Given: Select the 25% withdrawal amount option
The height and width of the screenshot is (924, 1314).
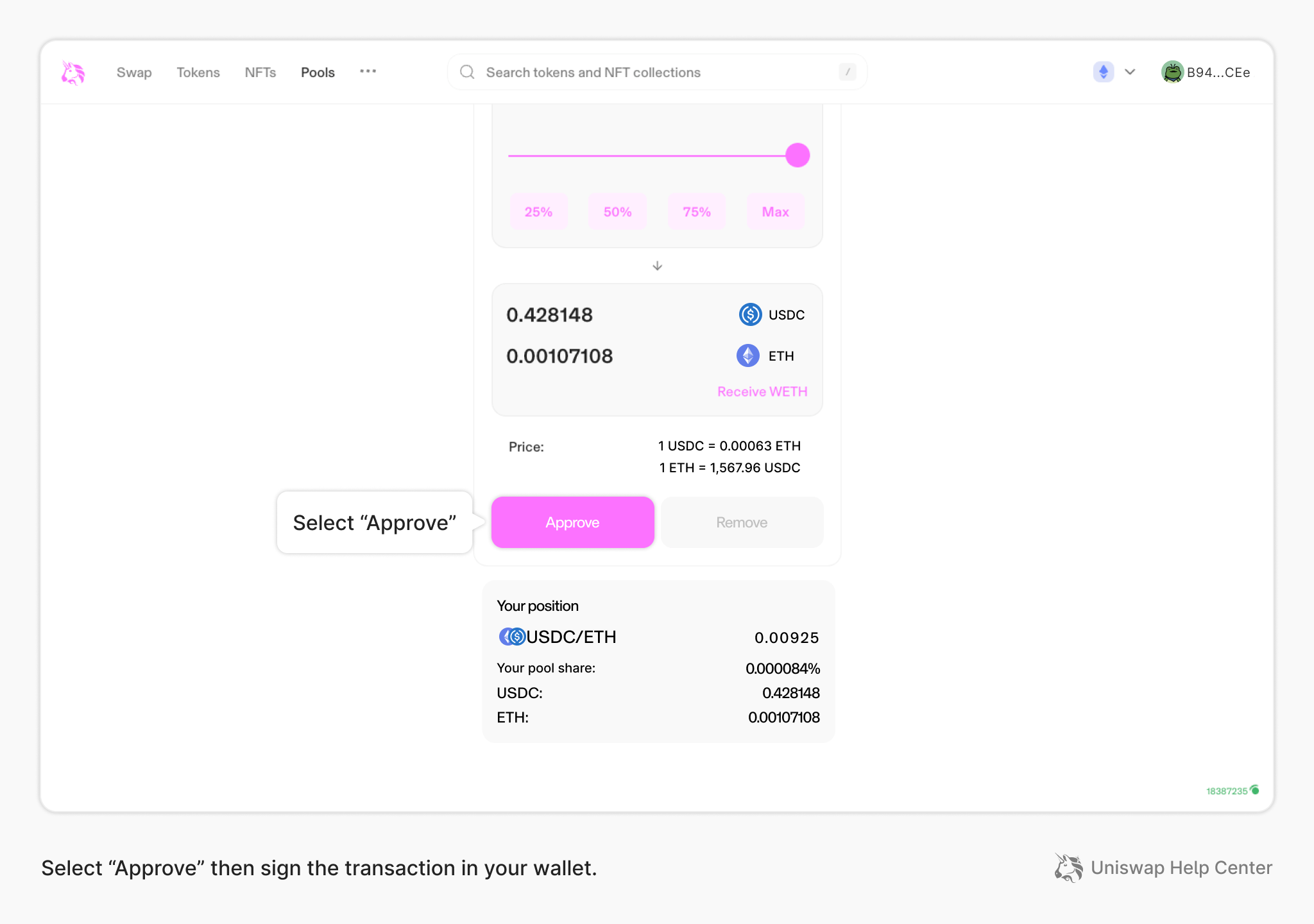Looking at the screenshot, I should (x=538, y=211).
